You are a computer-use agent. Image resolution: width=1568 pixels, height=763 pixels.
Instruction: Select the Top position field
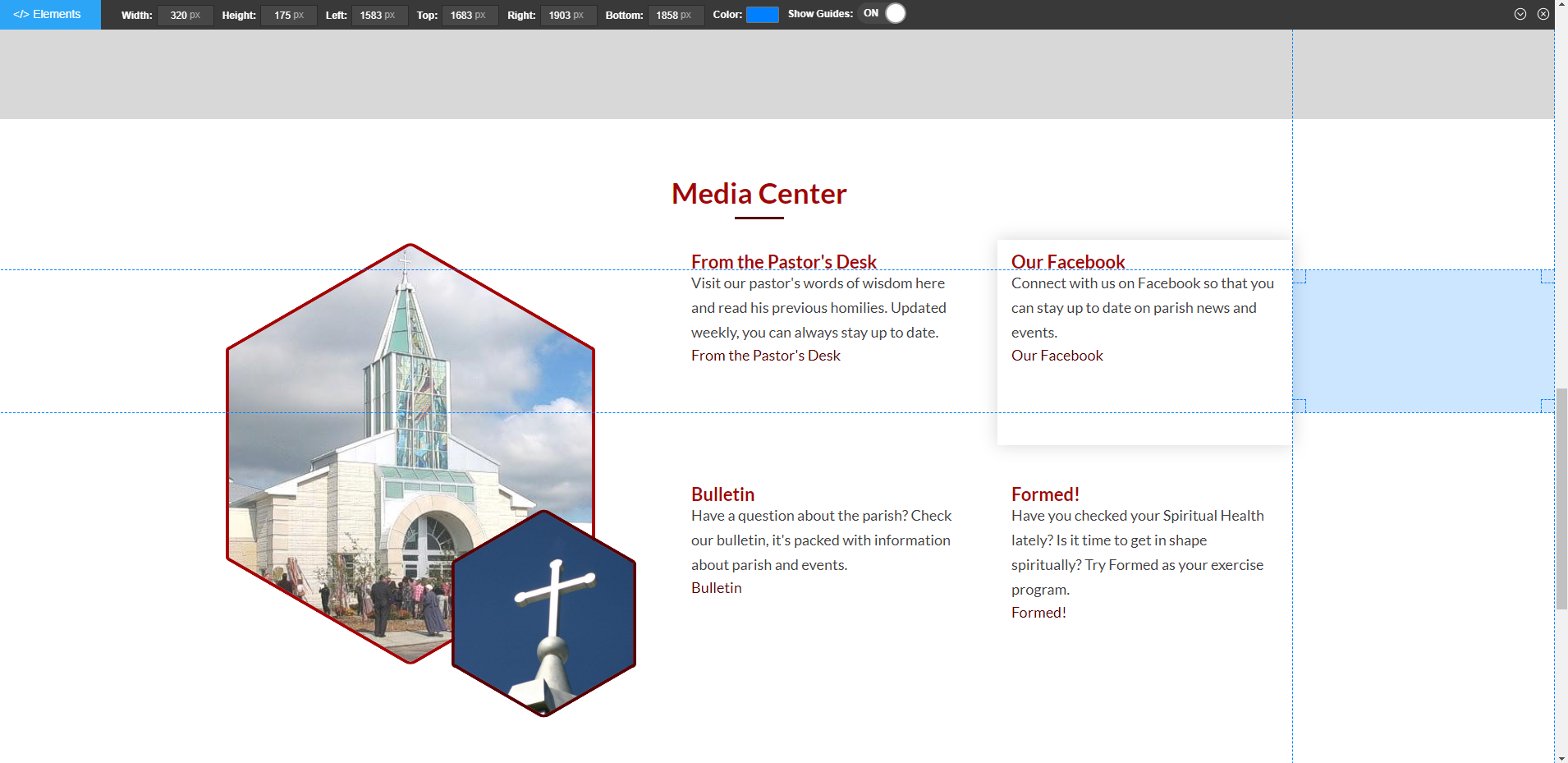(469, 16)
